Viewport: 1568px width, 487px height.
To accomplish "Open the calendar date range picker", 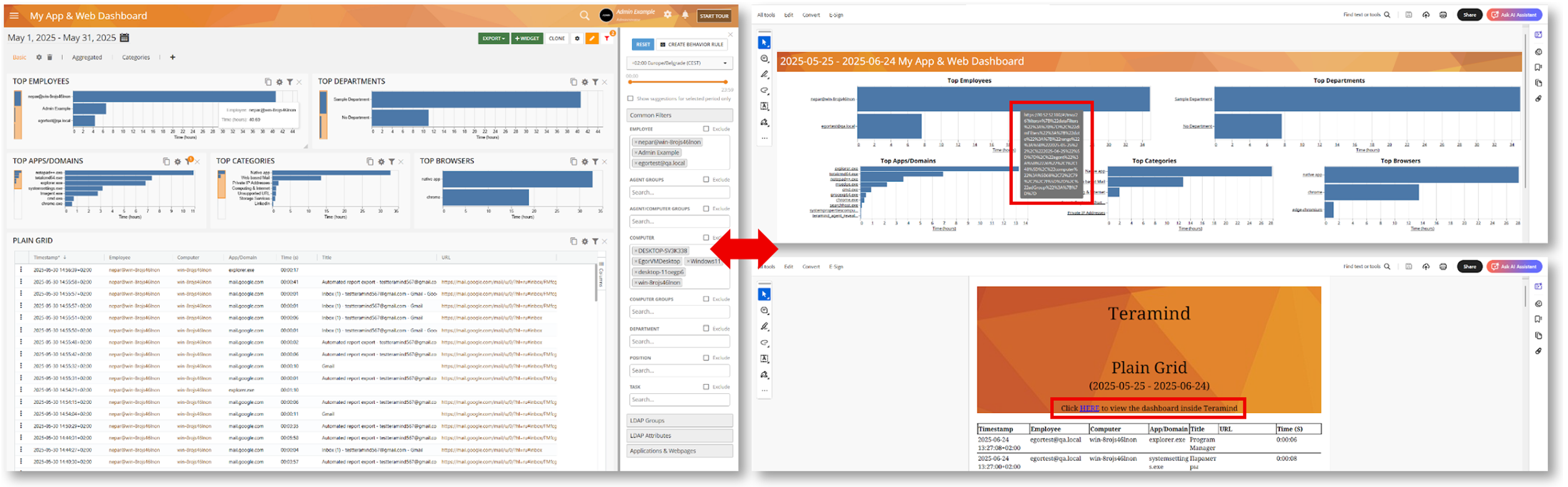I will click(124, 38).
